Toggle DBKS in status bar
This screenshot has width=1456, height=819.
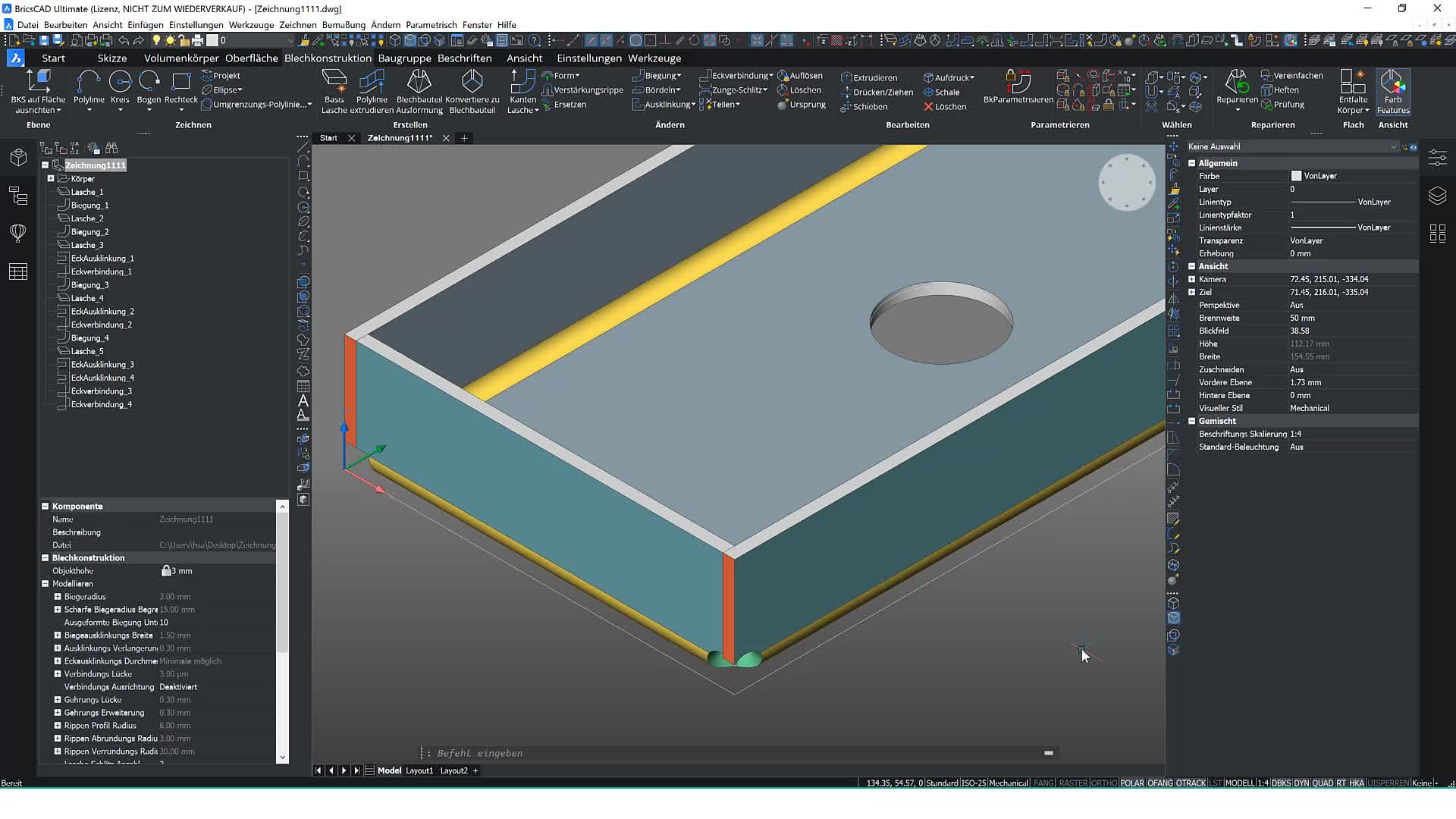pyautogui.click(x=1281, y=783)
